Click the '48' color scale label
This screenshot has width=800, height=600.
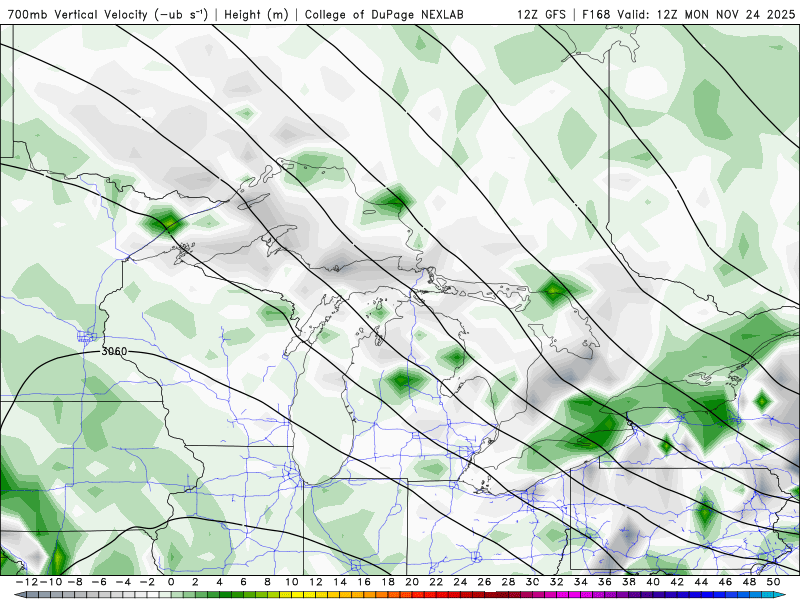click(x=749, y=582)
